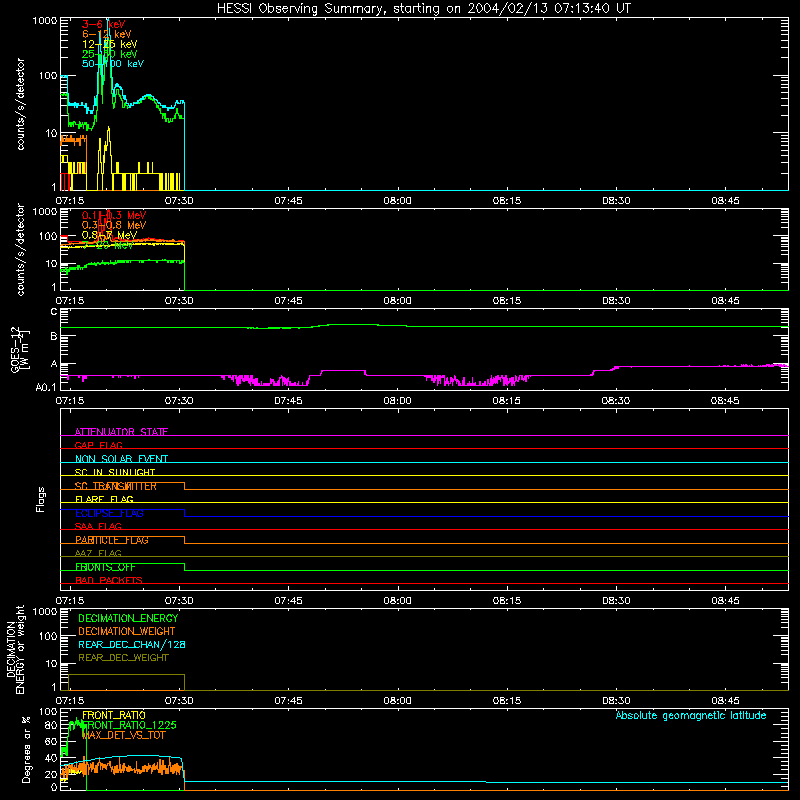Select the red 3-6 keV legend label
This screenshot has height=800, width=800.
[103, 24]
